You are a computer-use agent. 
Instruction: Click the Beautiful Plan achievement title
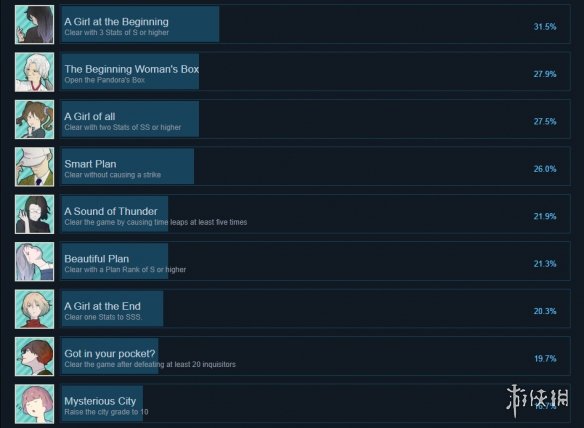click(96, 259)
